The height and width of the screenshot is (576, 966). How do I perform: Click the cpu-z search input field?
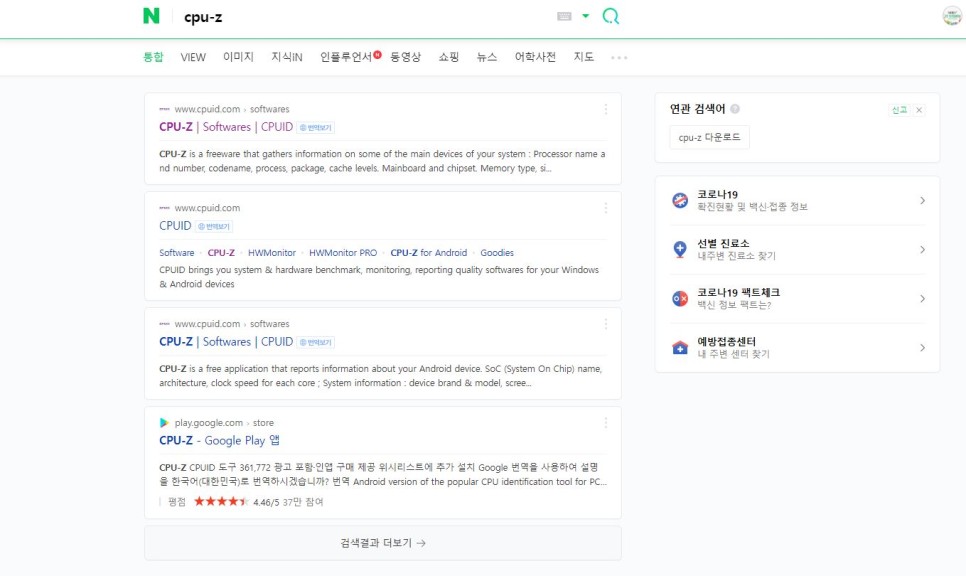[363, 17]
